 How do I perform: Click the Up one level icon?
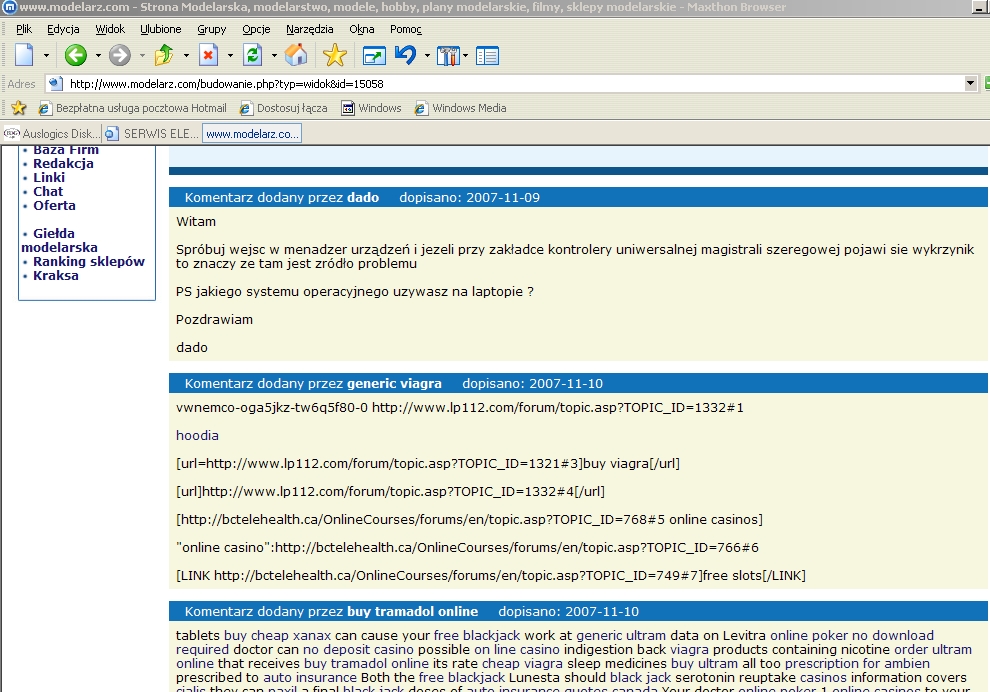pos(164,56)
